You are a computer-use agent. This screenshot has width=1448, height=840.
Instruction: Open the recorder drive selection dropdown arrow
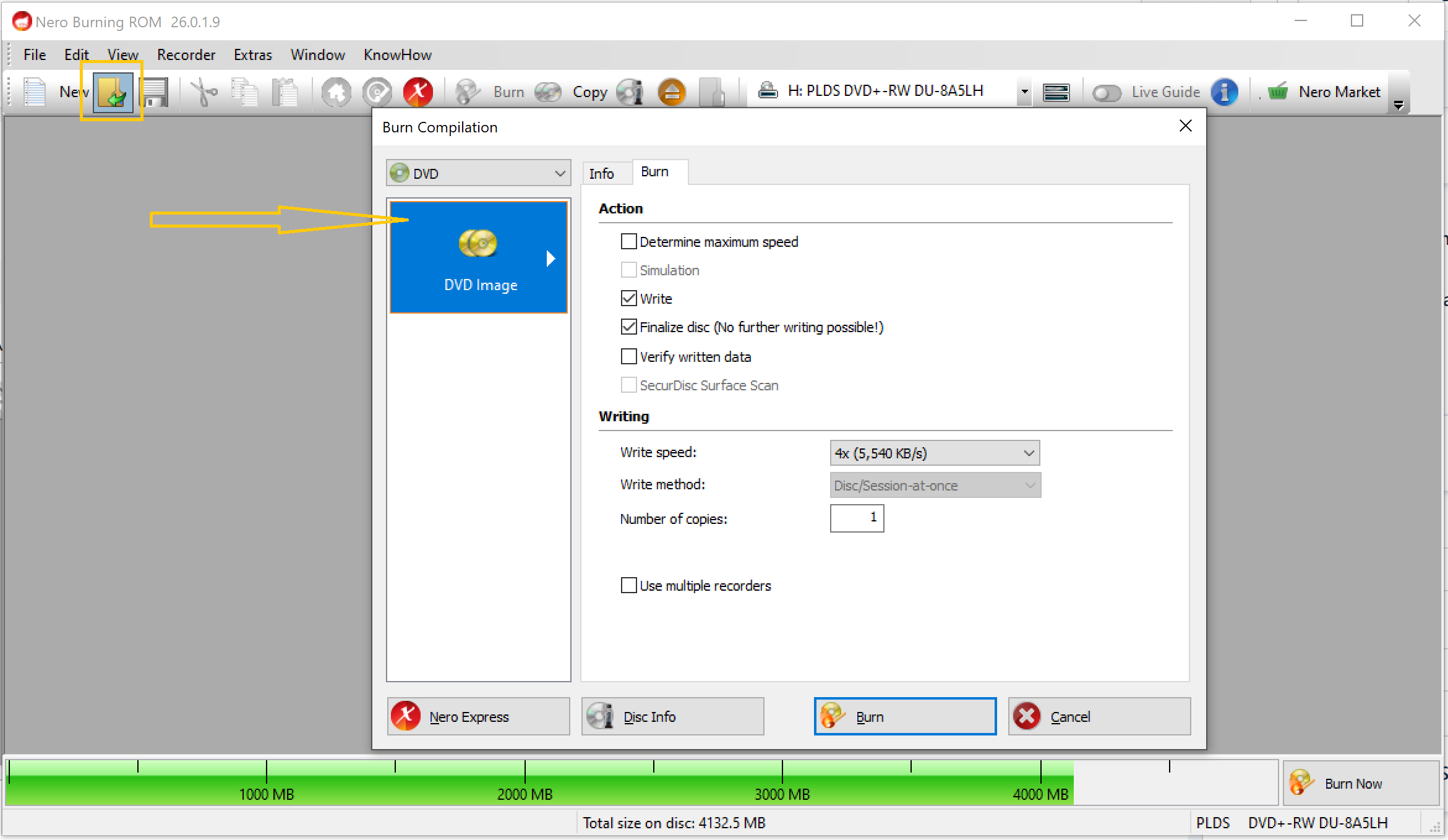pyautogui.click(x=1024, y=92)
